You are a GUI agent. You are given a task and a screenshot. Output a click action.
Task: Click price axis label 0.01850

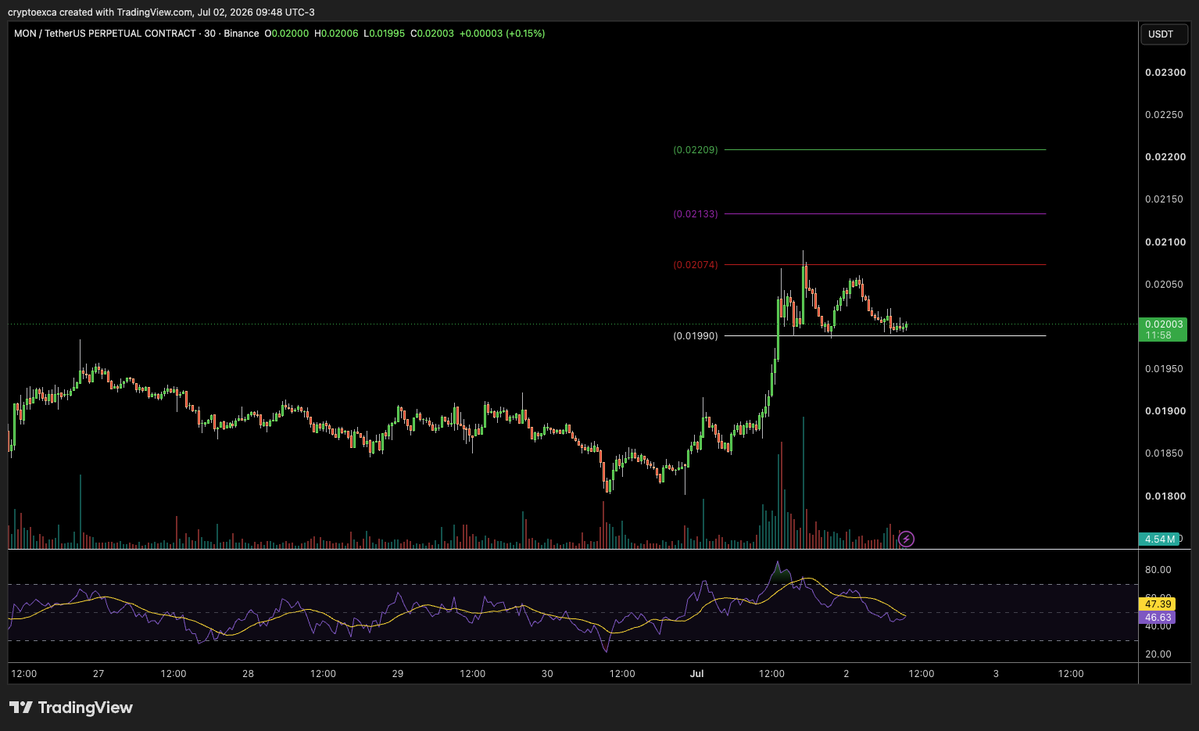(1165, 453)
